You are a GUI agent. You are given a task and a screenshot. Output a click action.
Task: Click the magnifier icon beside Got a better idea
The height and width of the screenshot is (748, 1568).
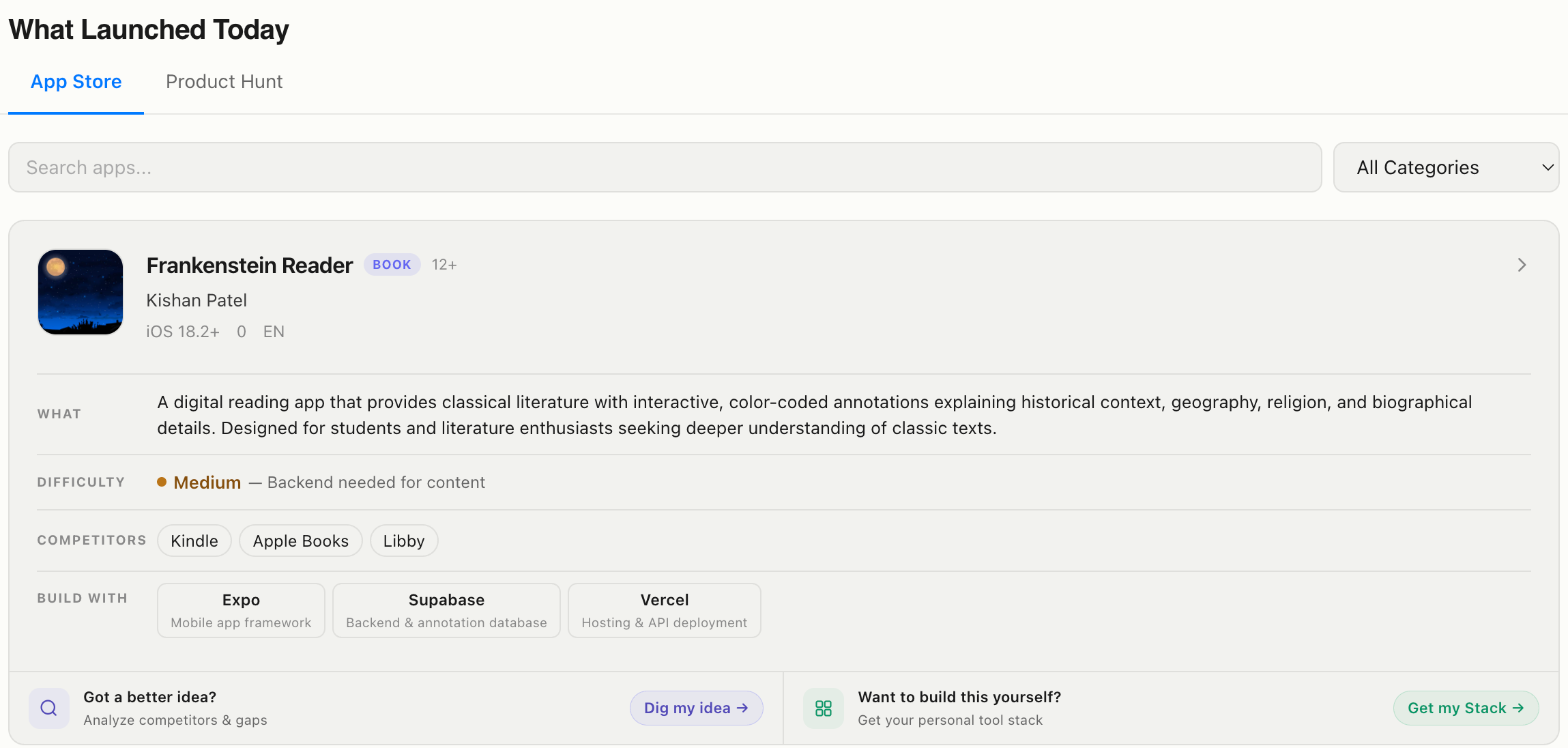pos(48,708)
